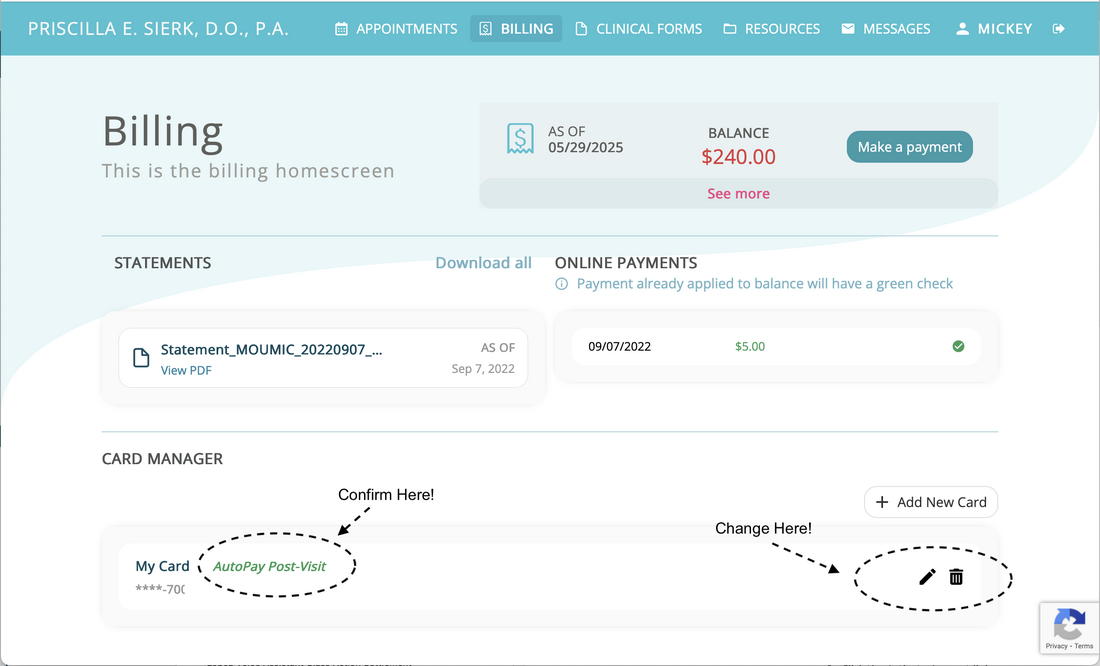Switch to the Billing tab

tap(516, 28)
